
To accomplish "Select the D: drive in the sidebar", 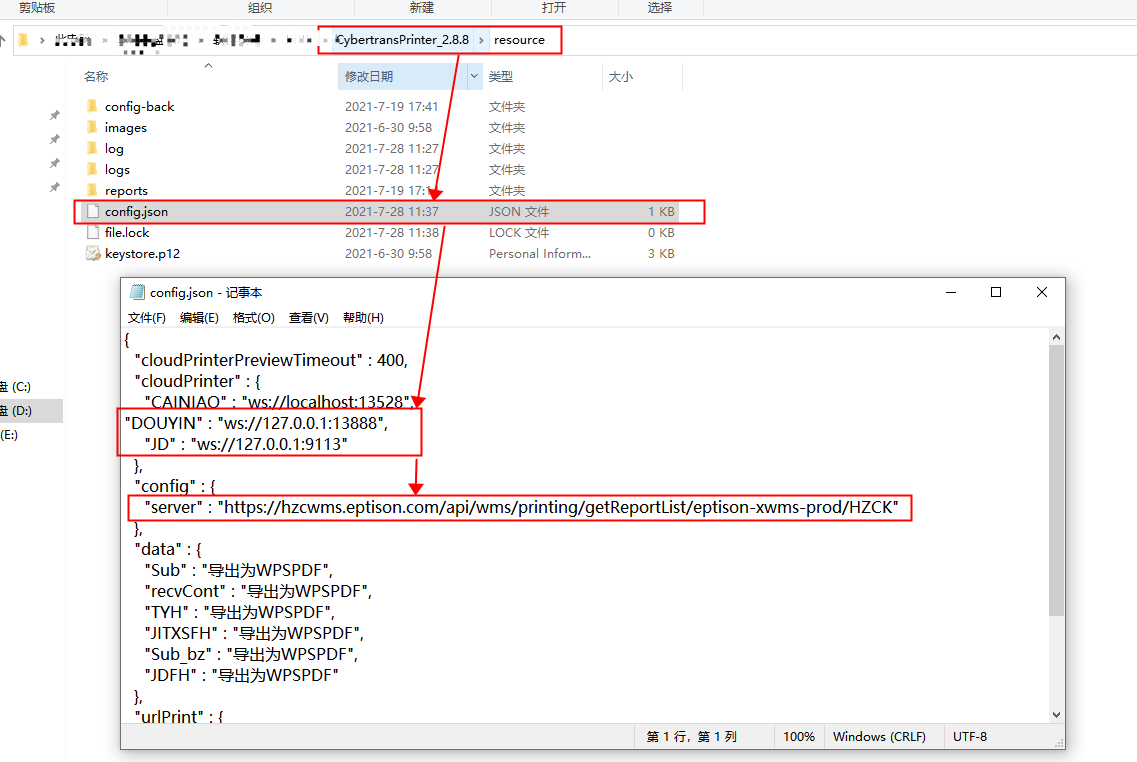I will point(20,411).
